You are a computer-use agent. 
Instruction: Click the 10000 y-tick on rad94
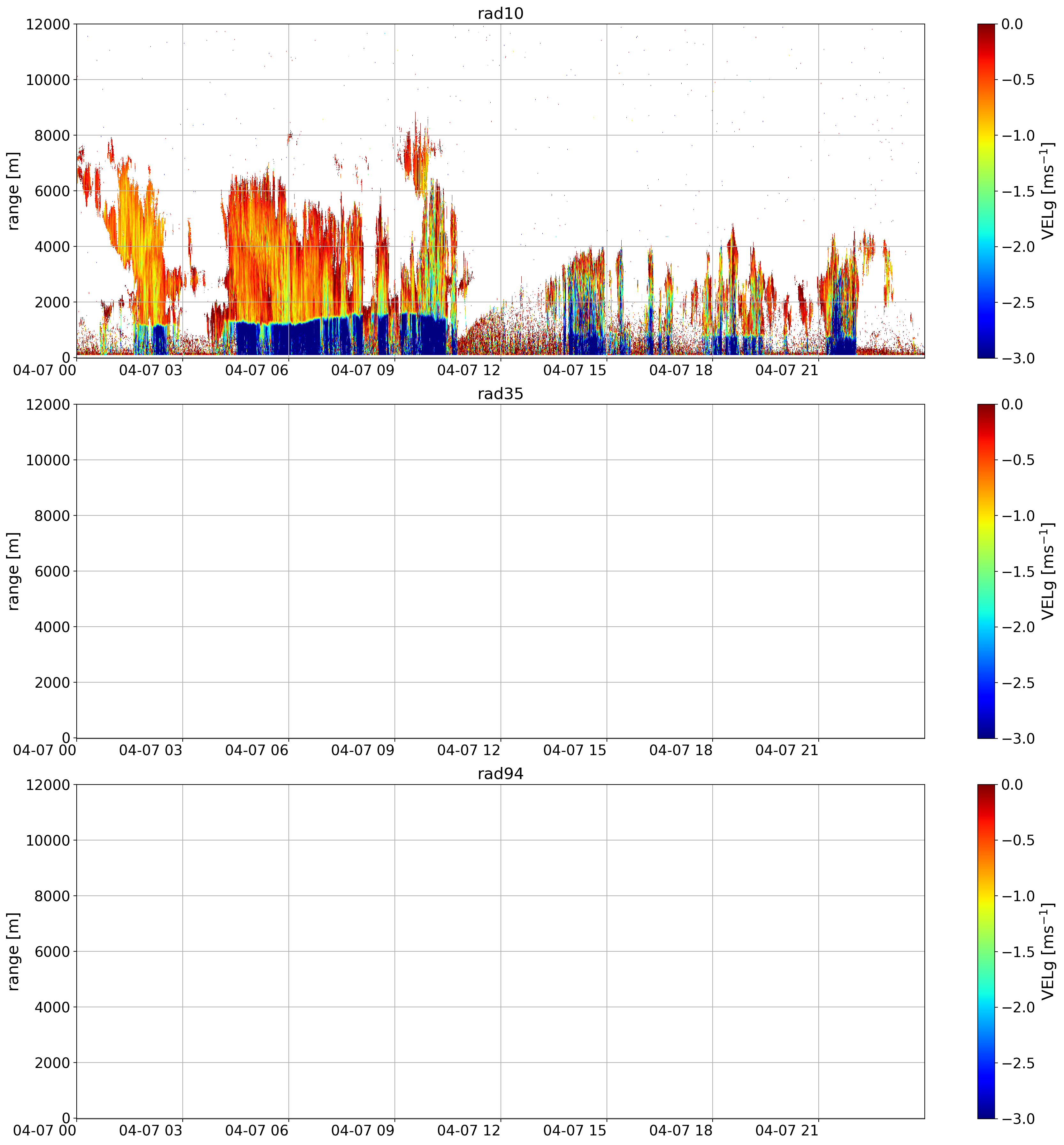[x=48, y=840]
